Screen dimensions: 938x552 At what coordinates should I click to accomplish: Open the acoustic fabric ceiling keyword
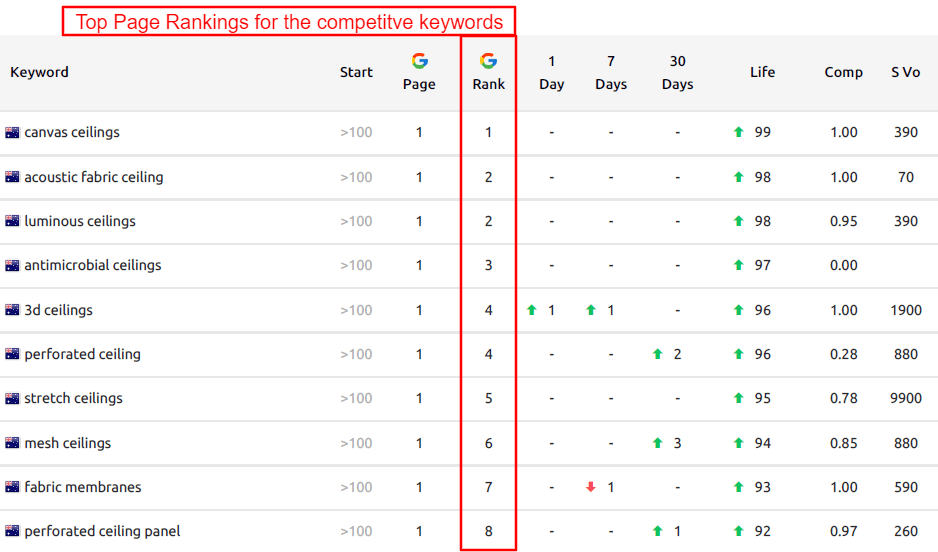pos(94,177)
